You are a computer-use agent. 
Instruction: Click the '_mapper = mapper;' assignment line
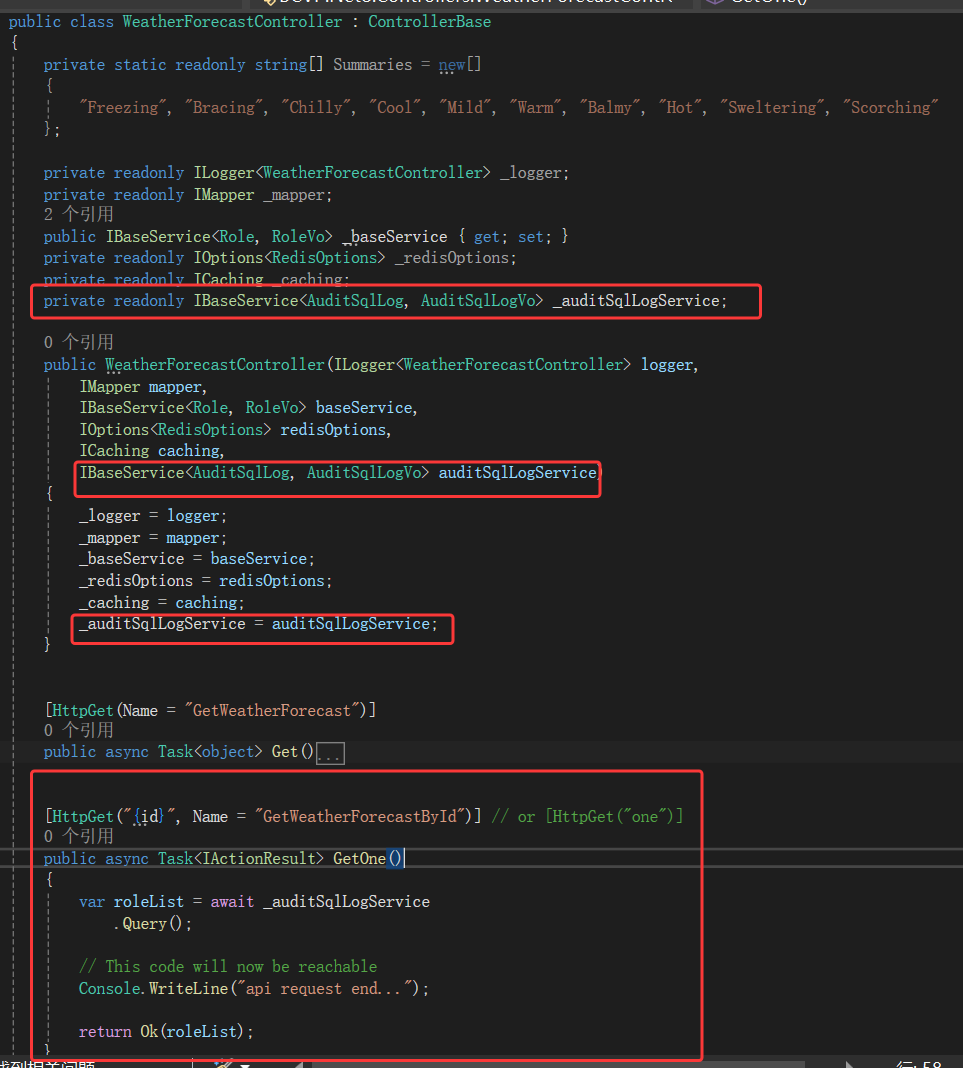153,538
